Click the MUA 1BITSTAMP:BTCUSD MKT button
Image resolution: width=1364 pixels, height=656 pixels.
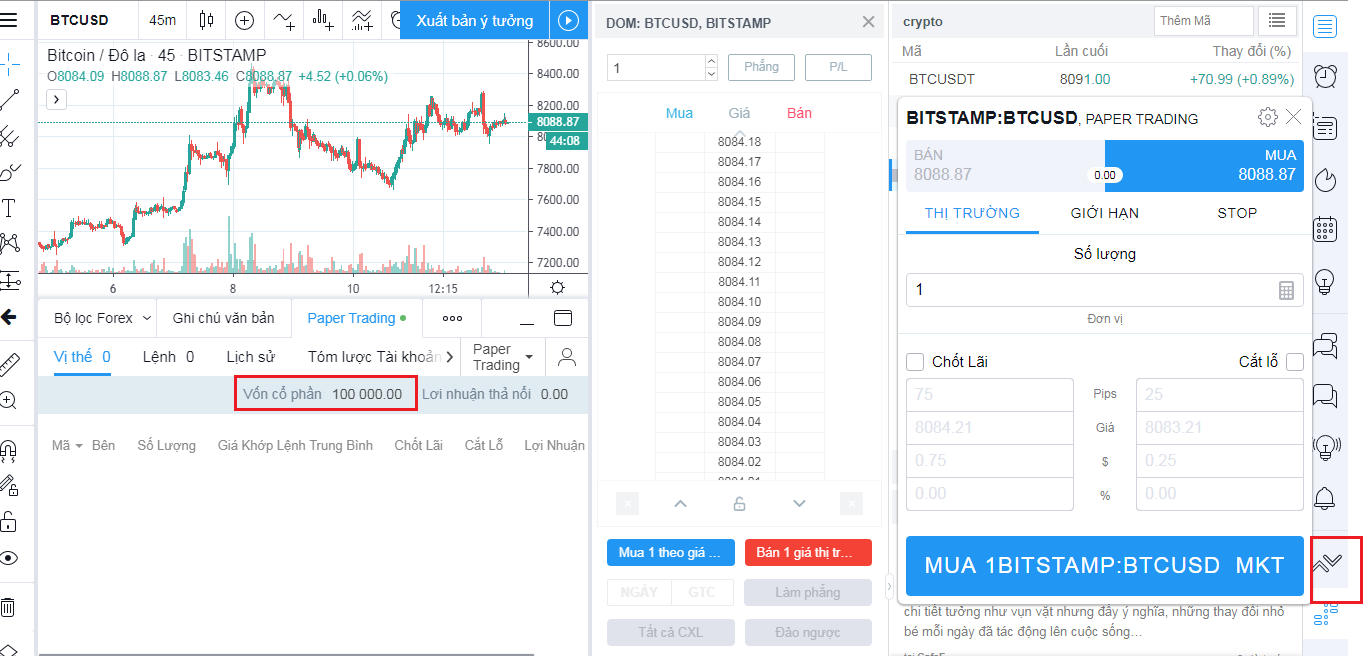(1104, 566)
